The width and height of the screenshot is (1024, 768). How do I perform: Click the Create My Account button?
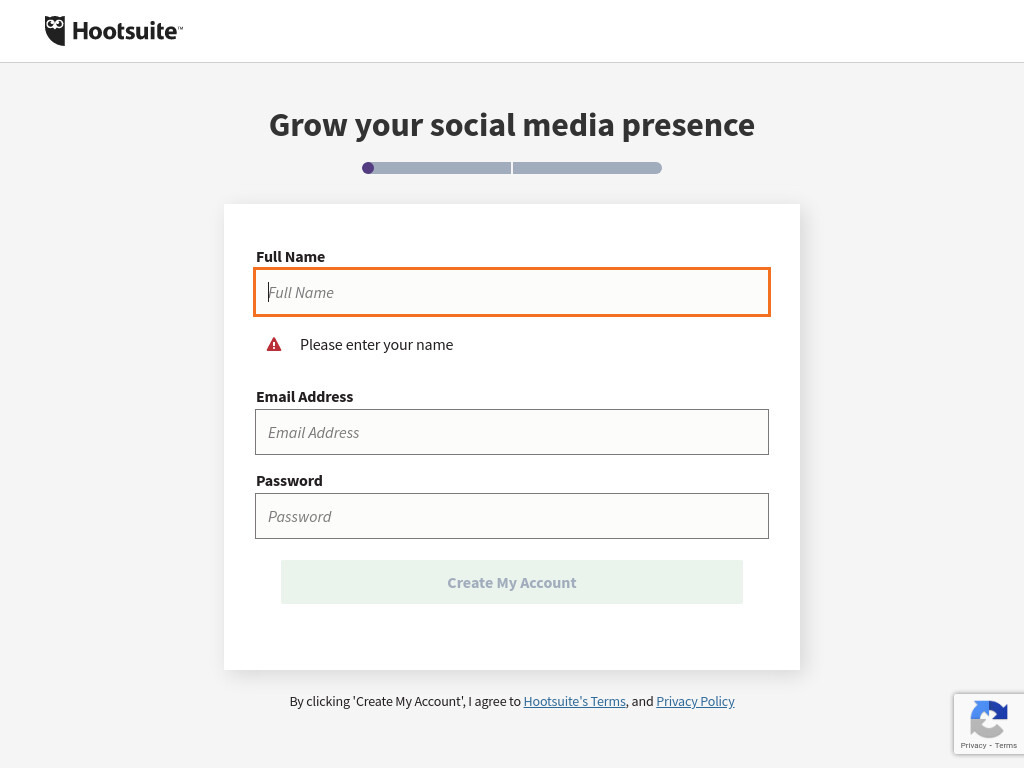pos(512,582)
